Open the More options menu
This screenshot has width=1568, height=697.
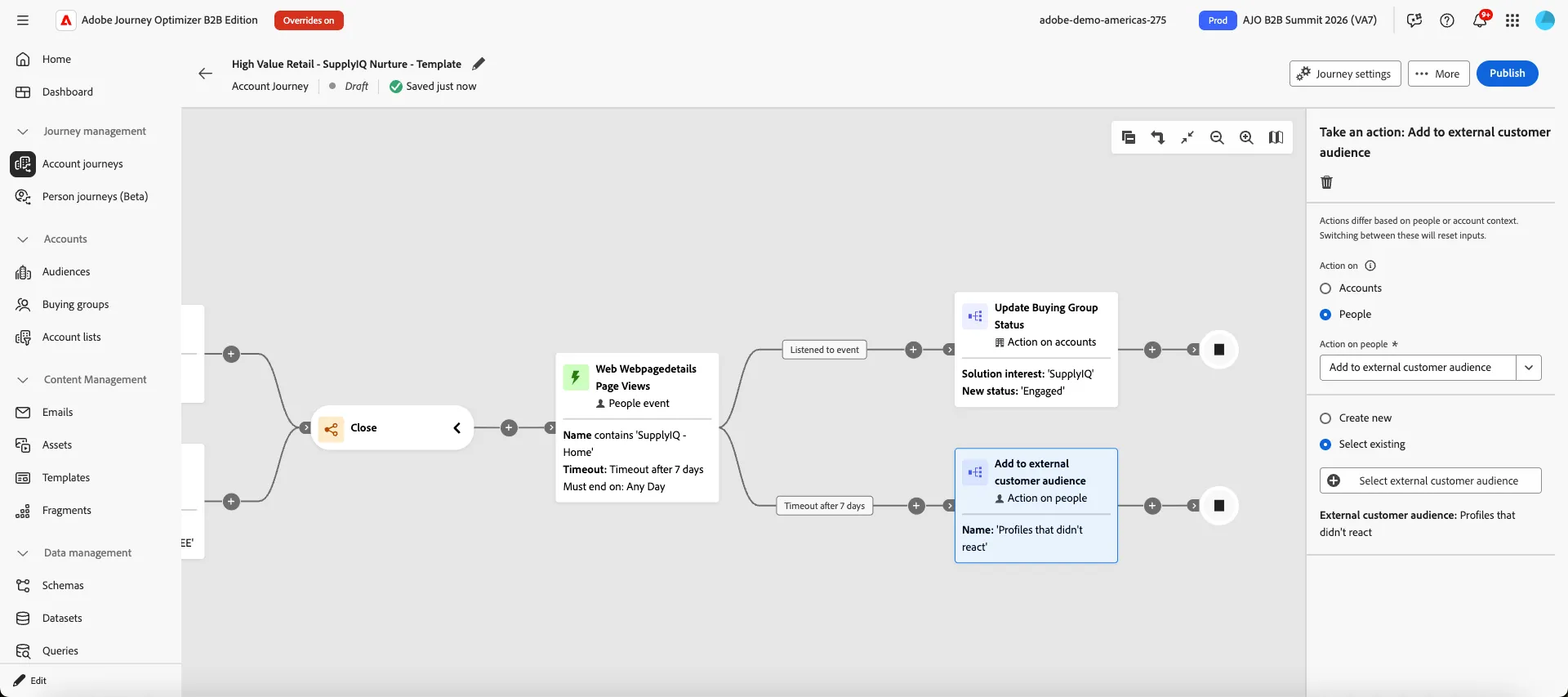(1439, 74)
